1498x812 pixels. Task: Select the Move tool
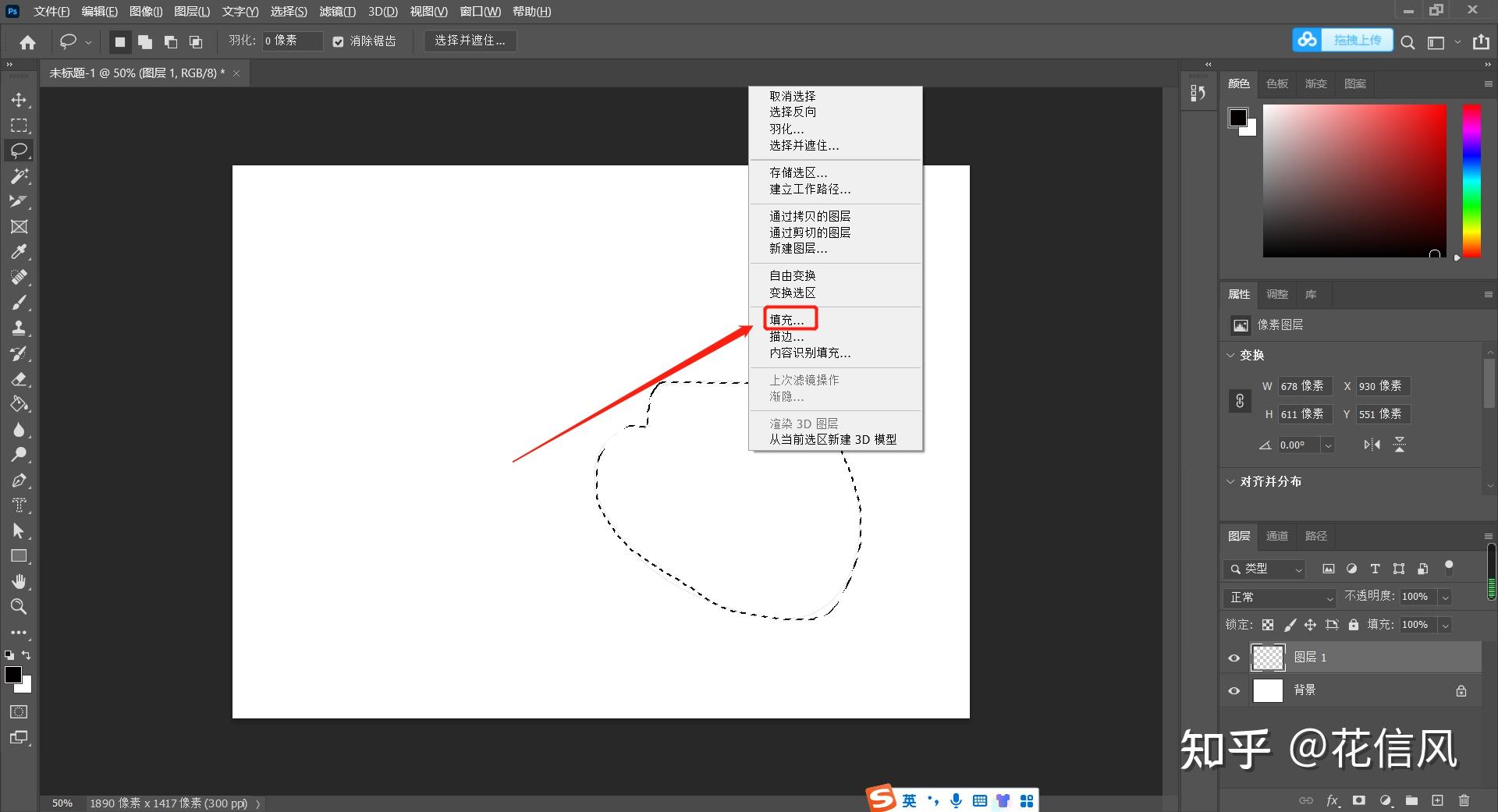coord(19,100)
